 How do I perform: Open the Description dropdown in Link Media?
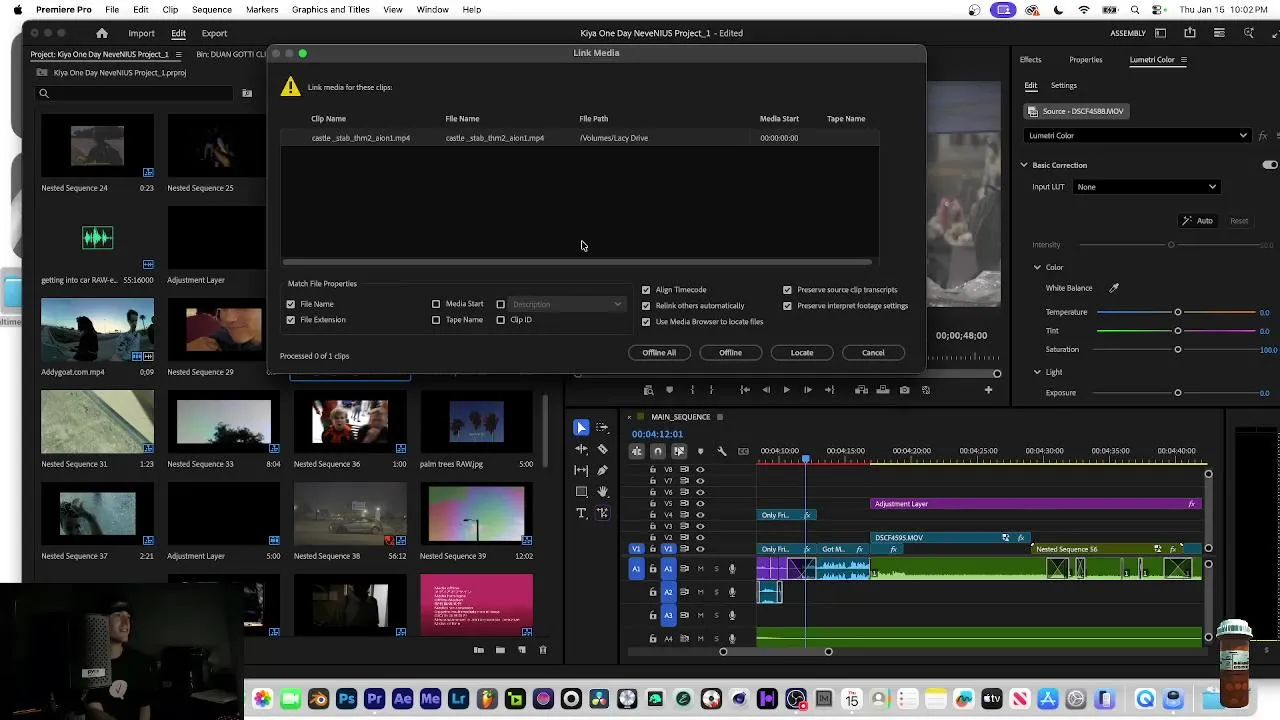pos(567,304)
